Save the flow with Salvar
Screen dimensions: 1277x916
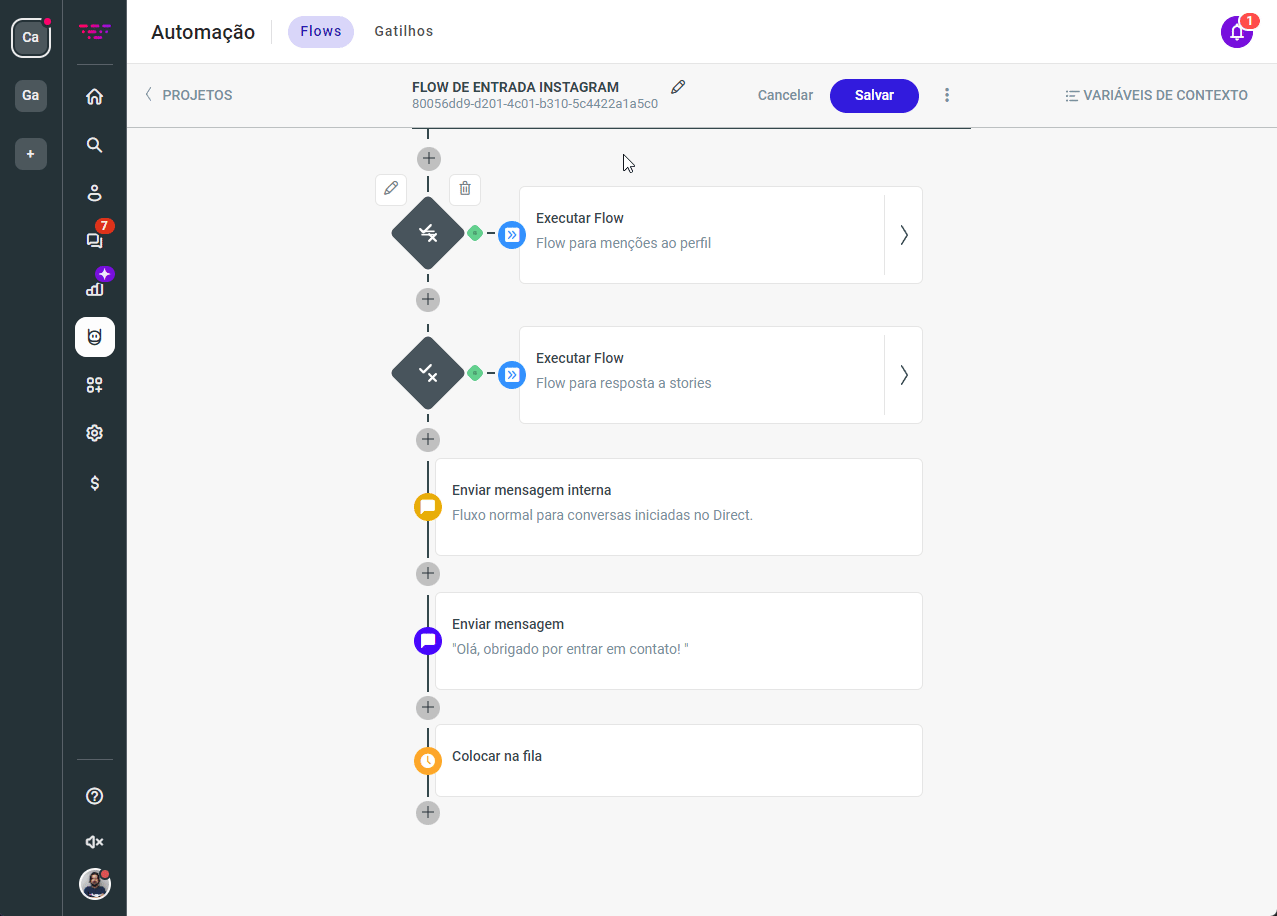click(x=874, y=95)
